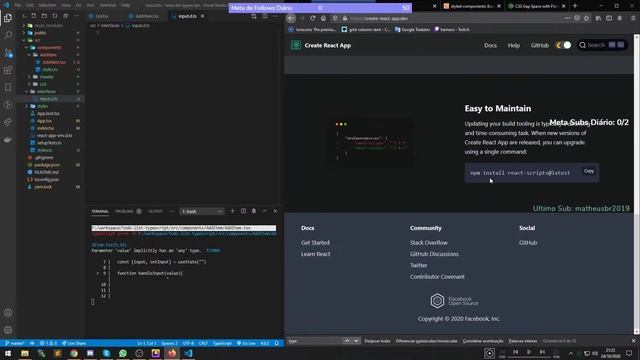The height and width of the screenshot is (360, 640).
Task: Toggle dark mode switch on website
Action: (564, 45)
